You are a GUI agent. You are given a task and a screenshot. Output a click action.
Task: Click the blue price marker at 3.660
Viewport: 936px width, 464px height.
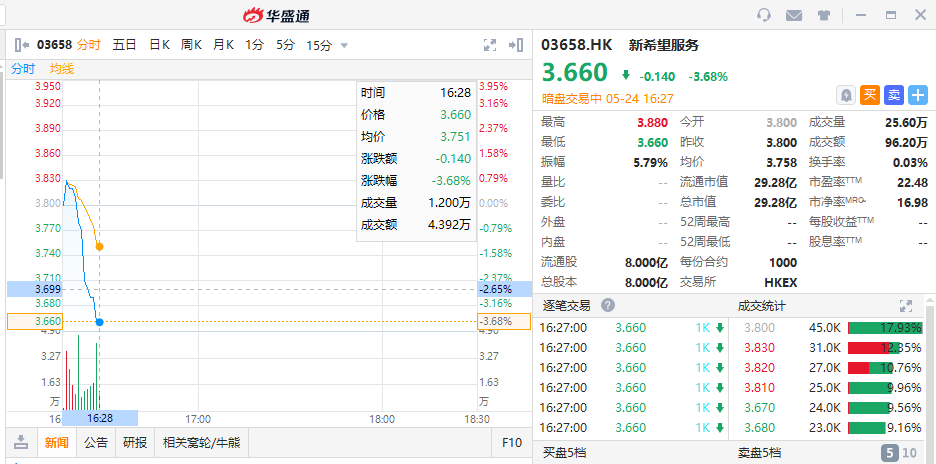99,322
